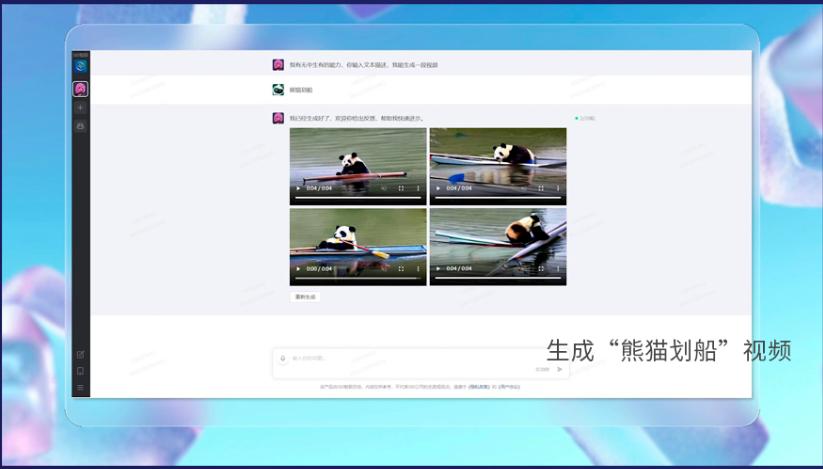Toggle fullscreen on the bottom-right panda video
Screen dimensions: 823x469
tap(541, 268)
